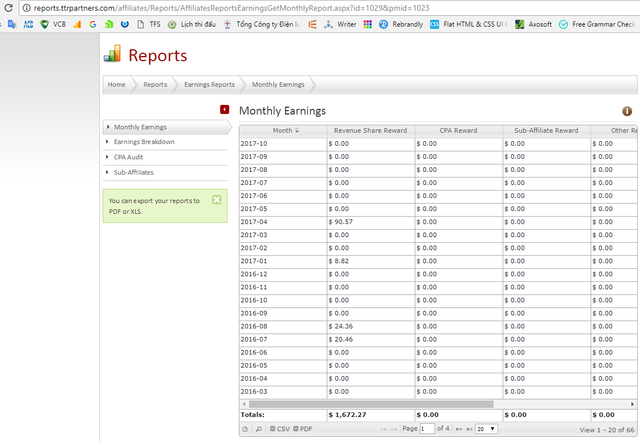Click the search magnifier icon below the table
Screen dimensions: 640x443
click(x=258, y=428)
